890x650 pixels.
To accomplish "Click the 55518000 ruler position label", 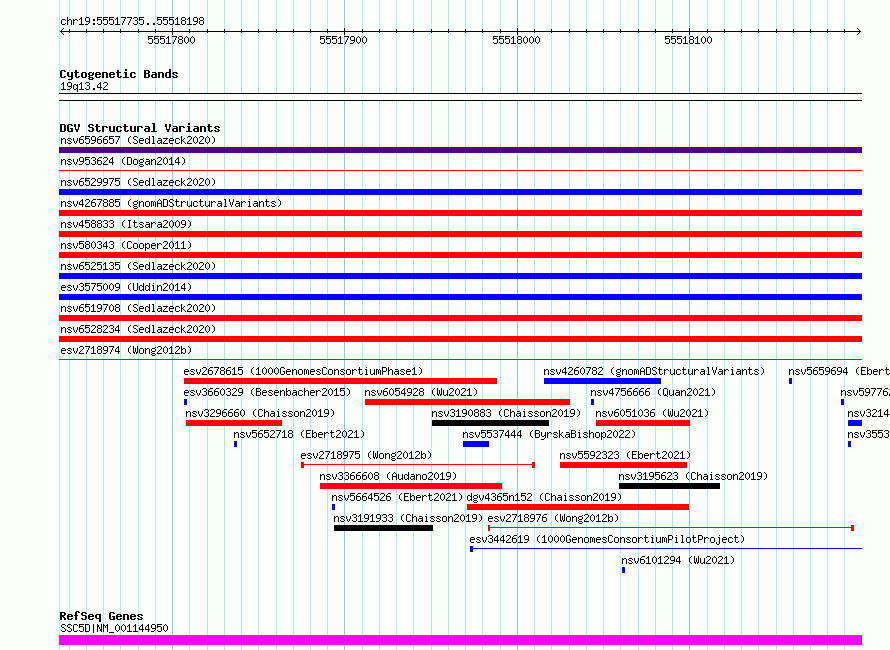I will tap(516, 40).
